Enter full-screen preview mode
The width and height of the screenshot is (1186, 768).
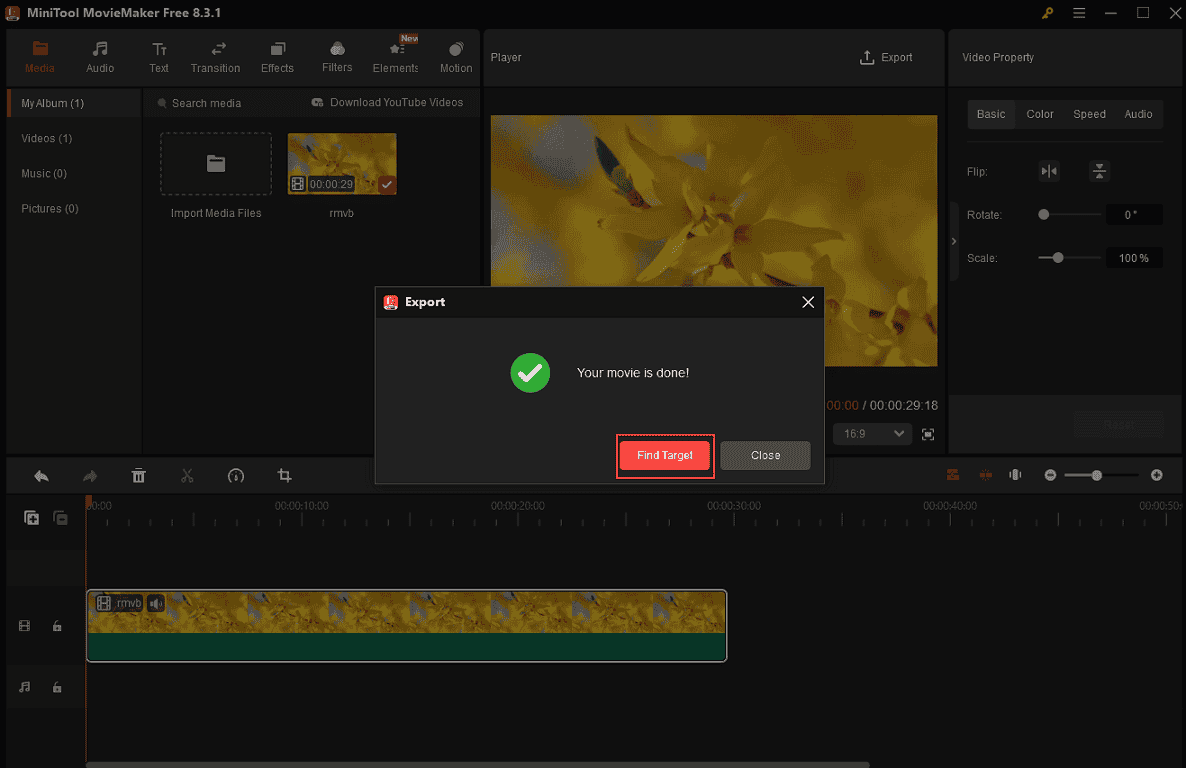pos(927,433)
